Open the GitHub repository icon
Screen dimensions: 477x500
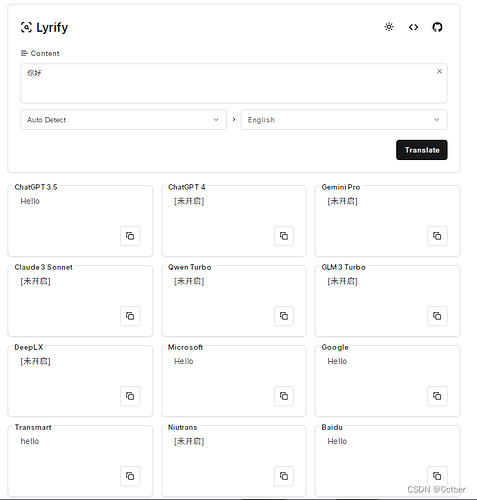coord(437,27)
